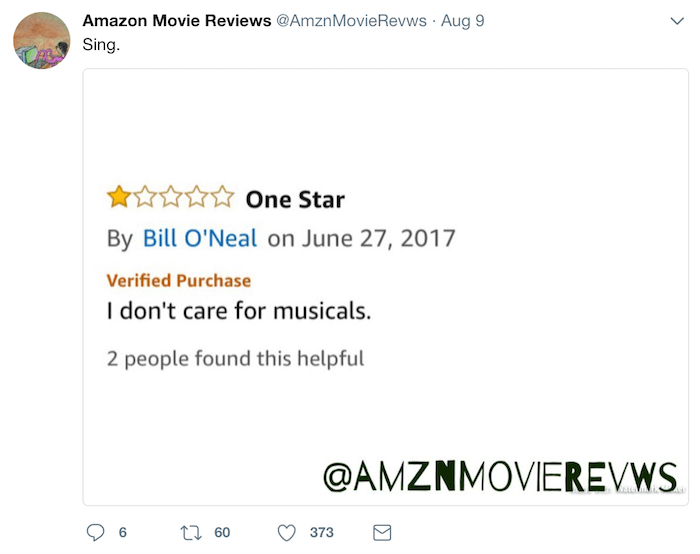Click the @AMZNMOVIEREVWS watermark text

[500, 476]
